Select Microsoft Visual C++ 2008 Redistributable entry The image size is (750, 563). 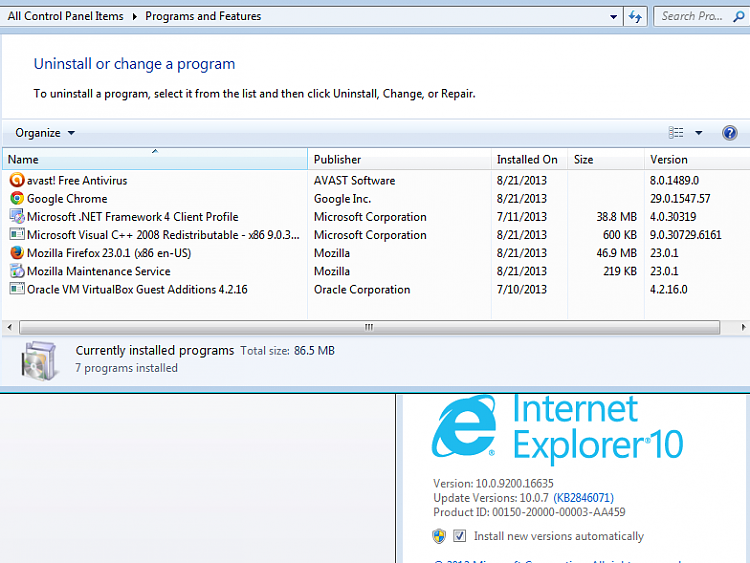[163, 235]
